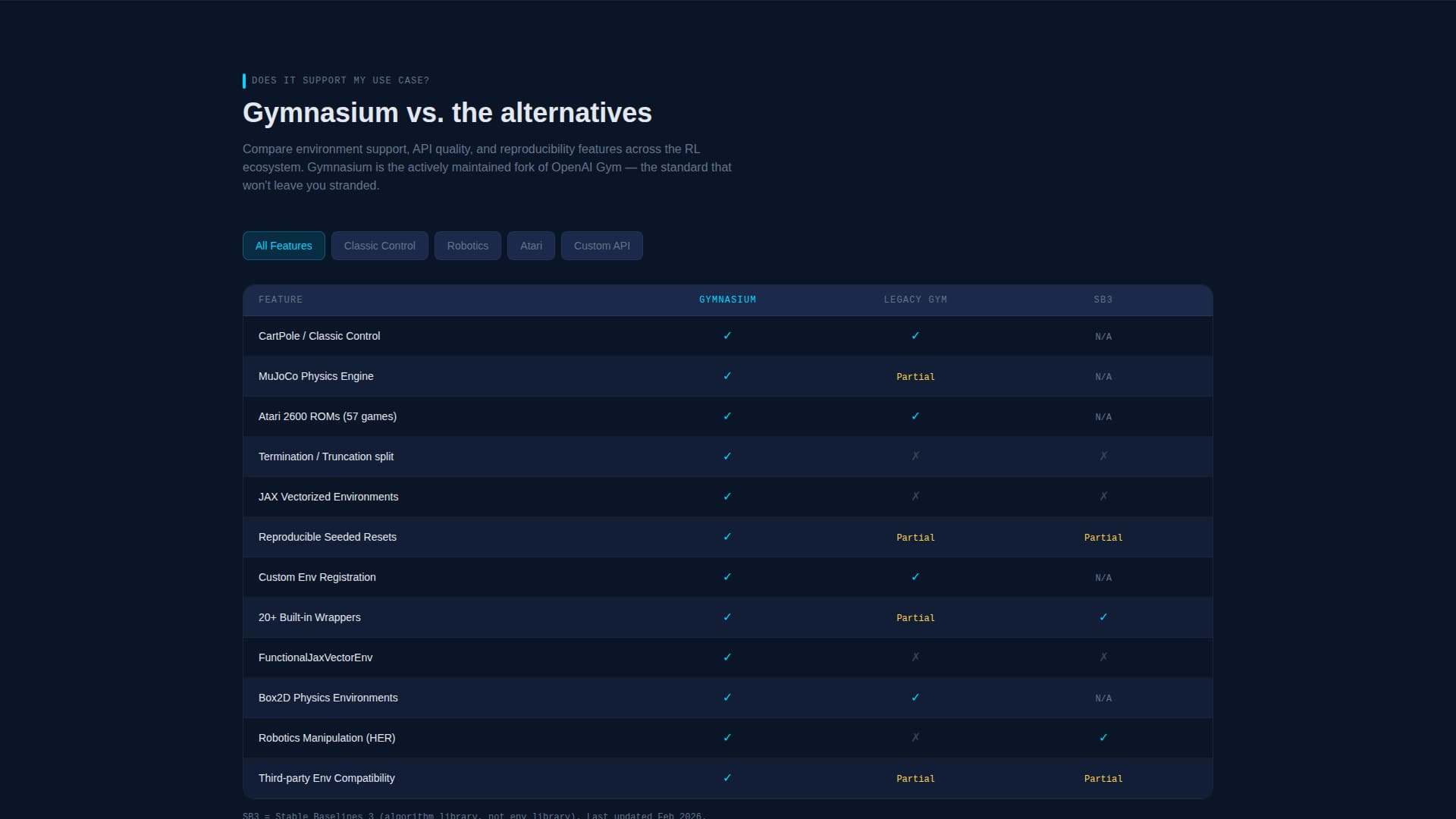Click the SB3 cross for Termination / Truncation split
Image resolution: width=1456 pixels, height=819 pixels.
[1103, 457]
